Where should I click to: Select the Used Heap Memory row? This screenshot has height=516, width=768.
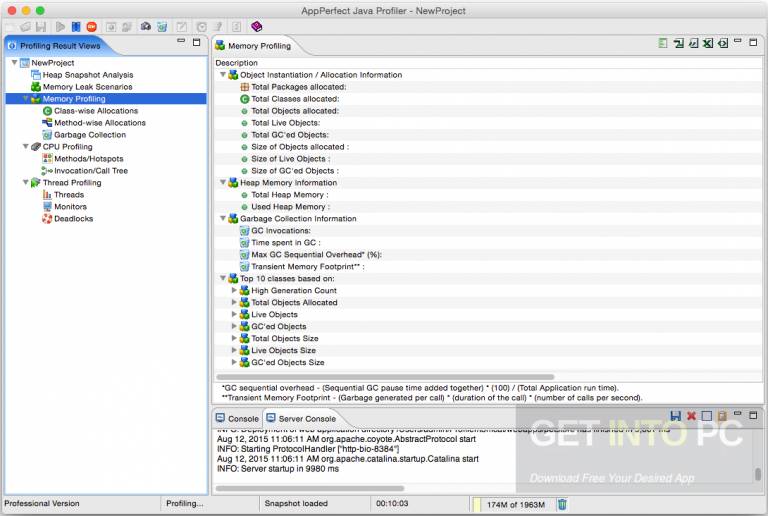487,207
